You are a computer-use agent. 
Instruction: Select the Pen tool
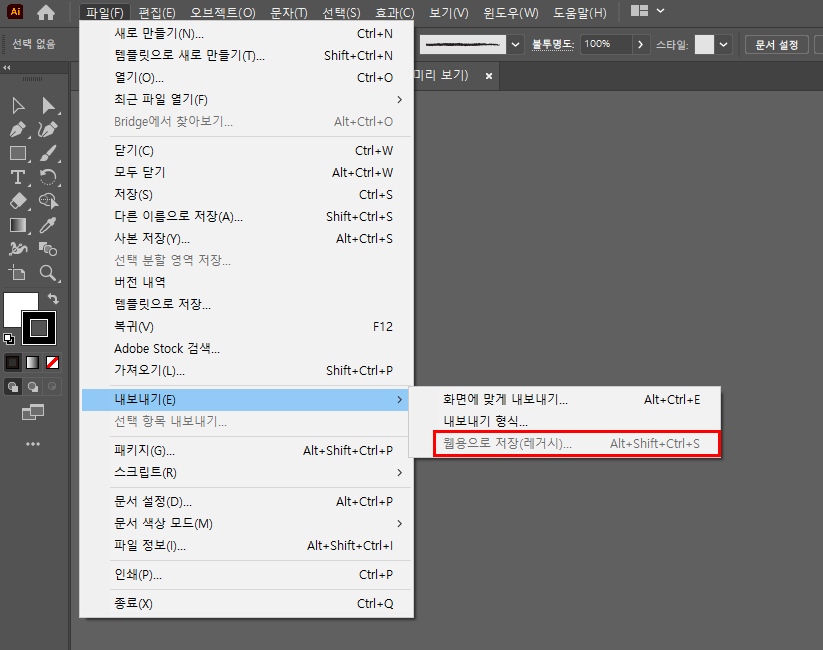[x=18, y=130]
